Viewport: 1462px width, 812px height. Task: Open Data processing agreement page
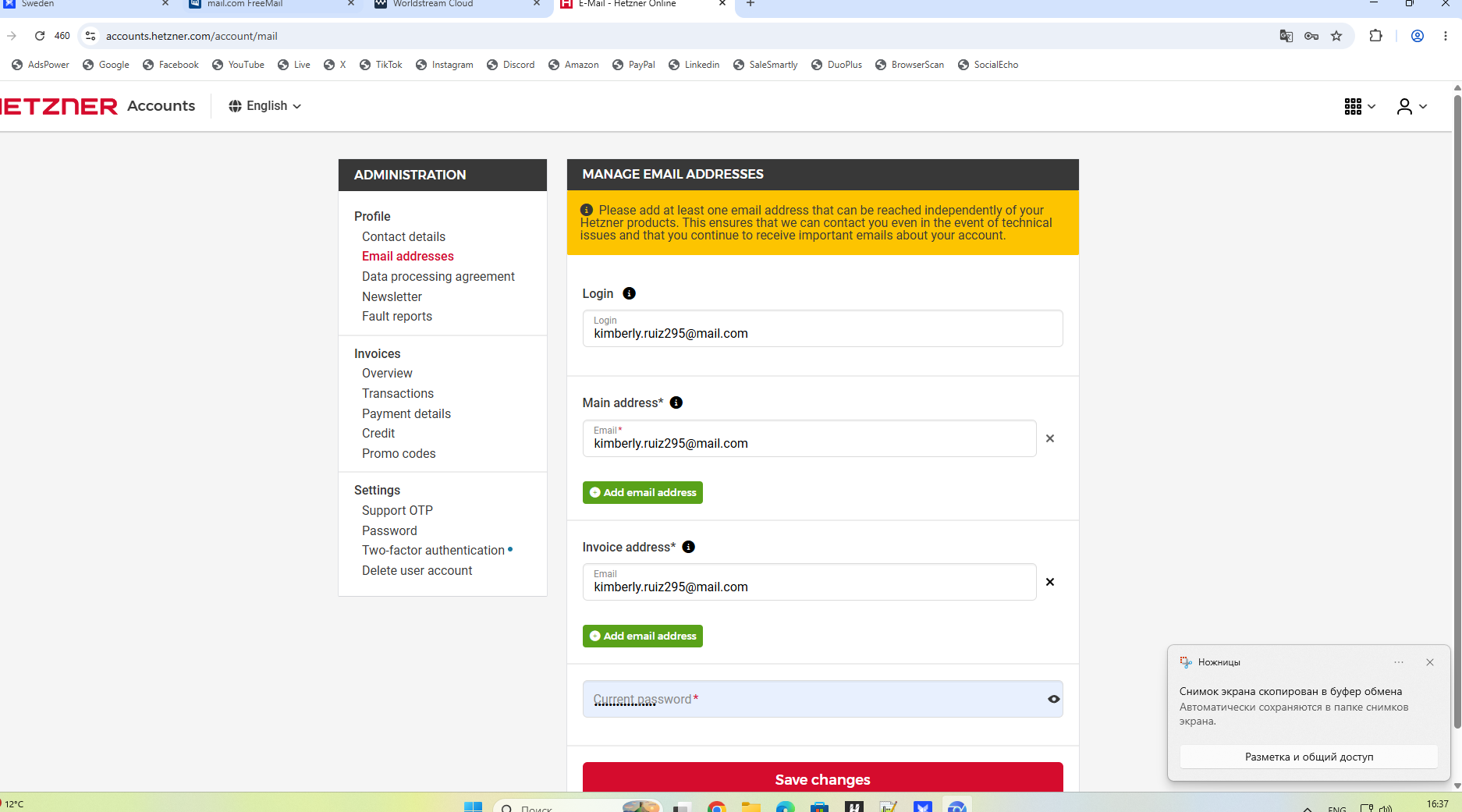[438, 276]
